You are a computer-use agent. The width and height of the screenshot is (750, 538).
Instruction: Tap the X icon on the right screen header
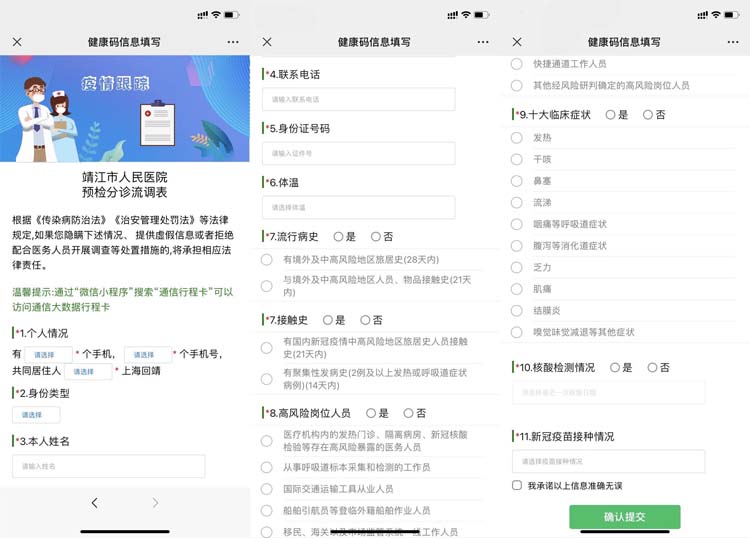517,42
